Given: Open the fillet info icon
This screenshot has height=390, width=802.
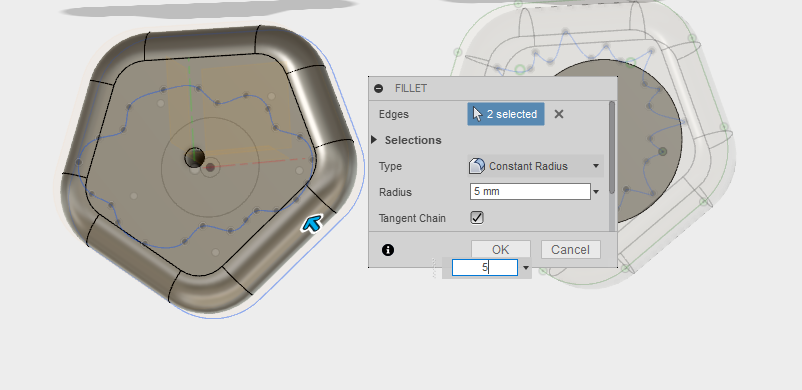Looking at the screenshot, I should click(x=388, y=250).
